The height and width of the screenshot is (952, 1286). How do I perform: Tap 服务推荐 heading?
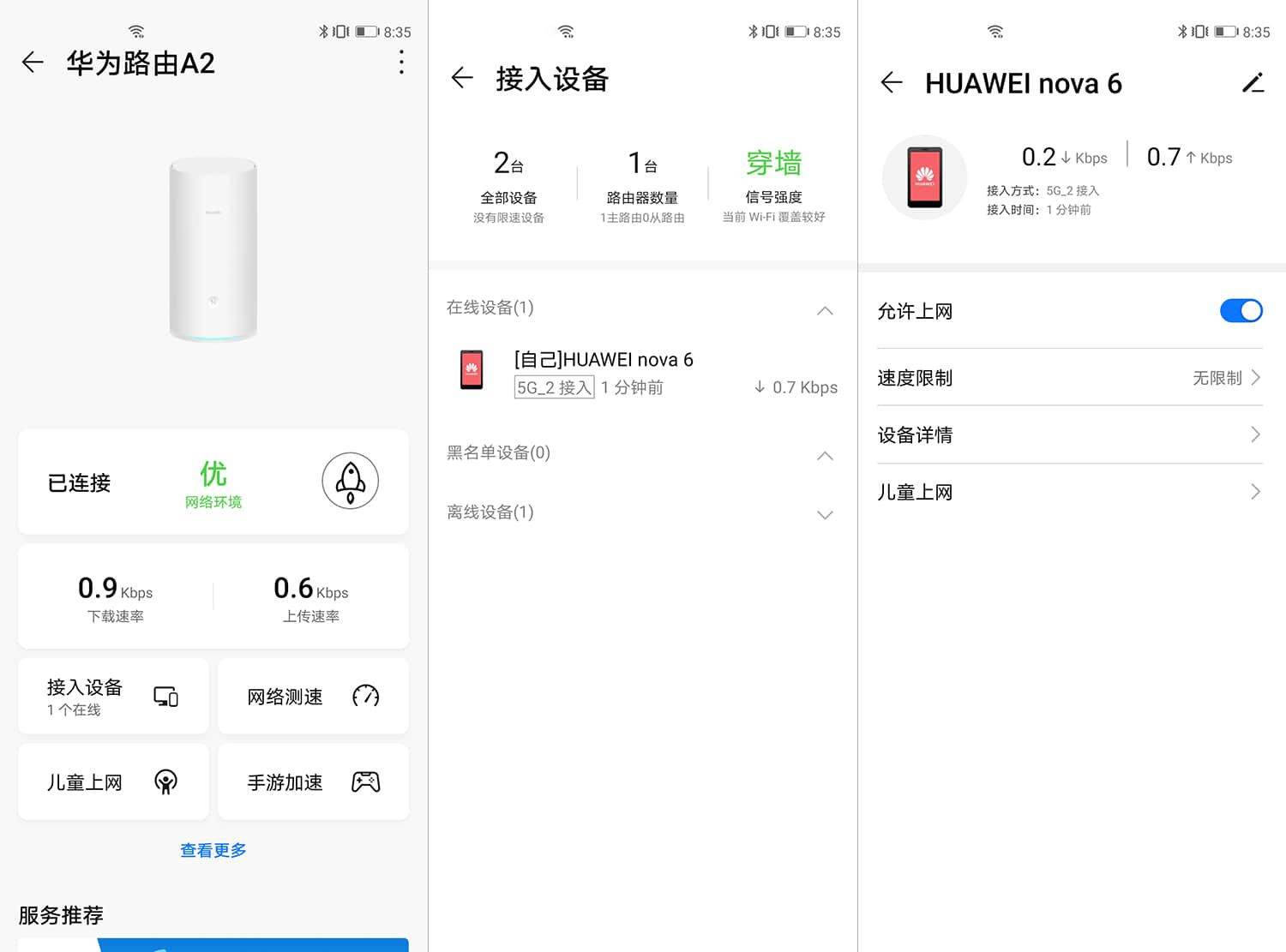(61, 915)
